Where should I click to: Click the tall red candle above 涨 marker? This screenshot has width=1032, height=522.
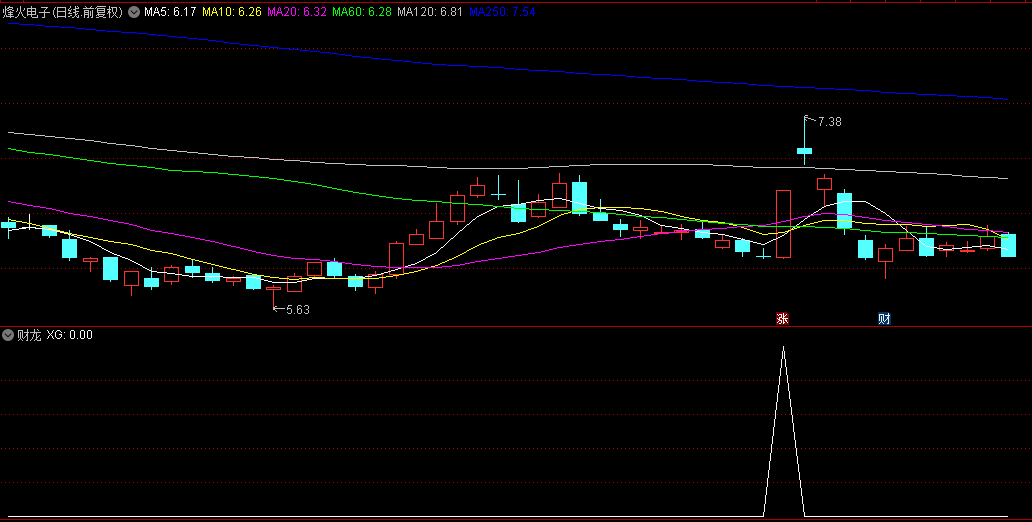[783, 224]
